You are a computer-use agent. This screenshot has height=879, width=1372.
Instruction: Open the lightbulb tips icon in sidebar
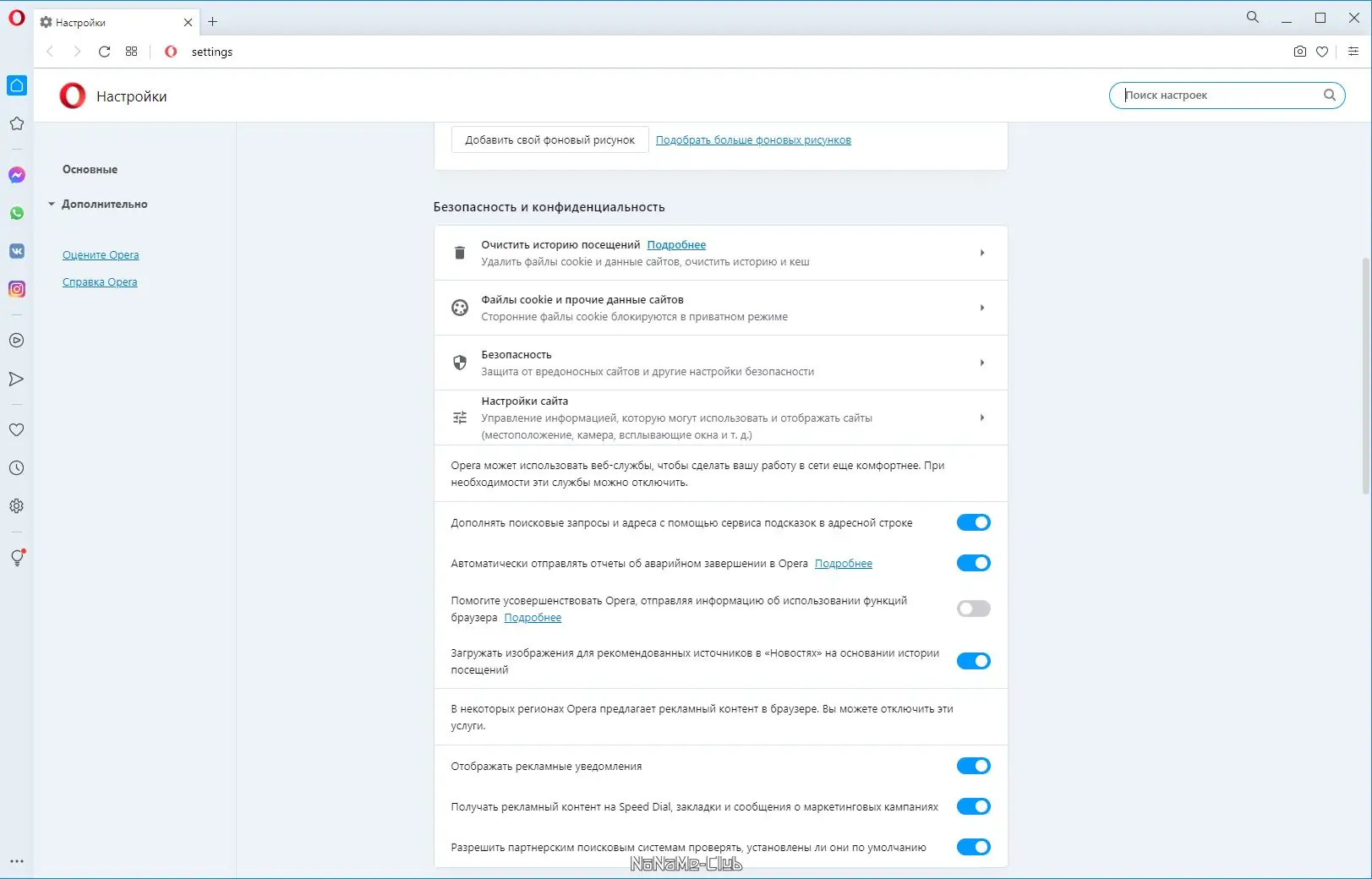coord(17,558)
